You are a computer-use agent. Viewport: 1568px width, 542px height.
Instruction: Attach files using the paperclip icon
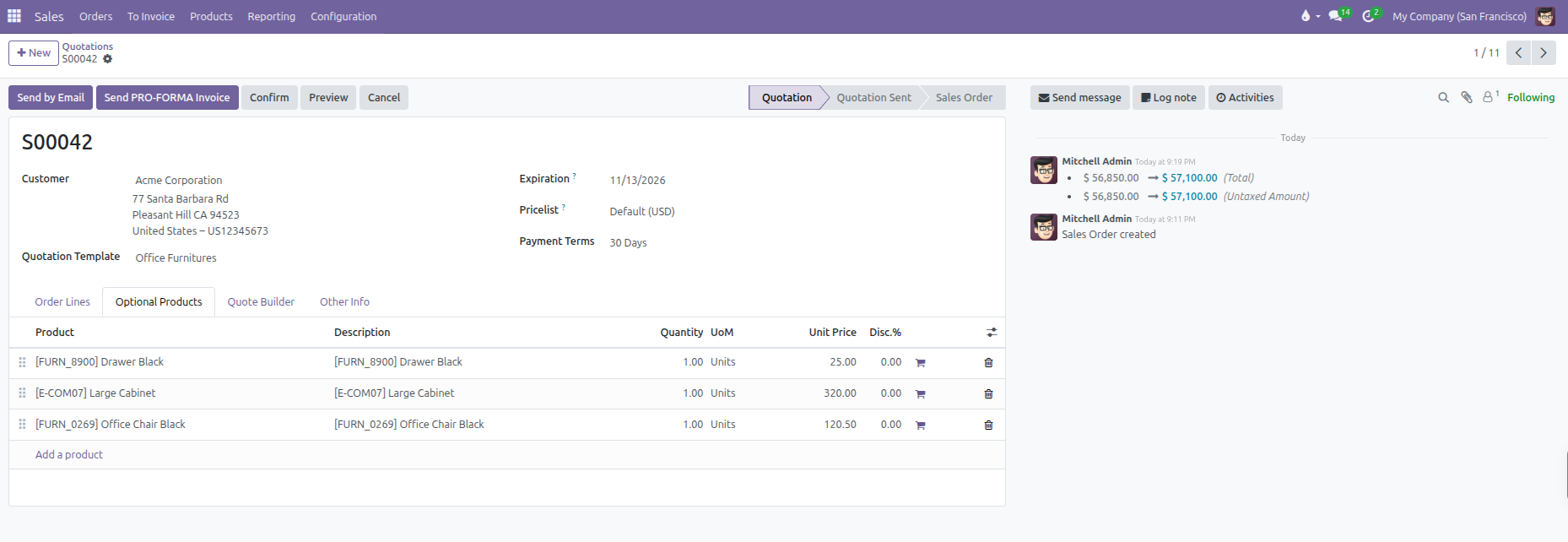point(1467,98)
